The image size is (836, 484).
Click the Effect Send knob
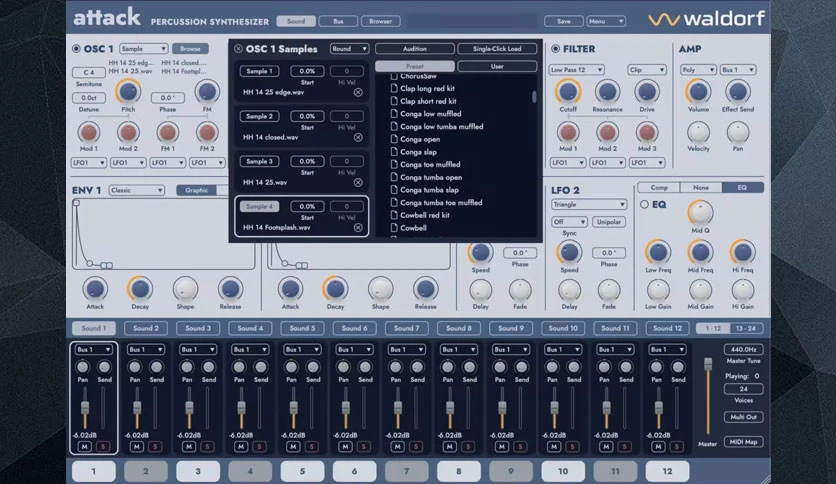[x=738, y=92]
